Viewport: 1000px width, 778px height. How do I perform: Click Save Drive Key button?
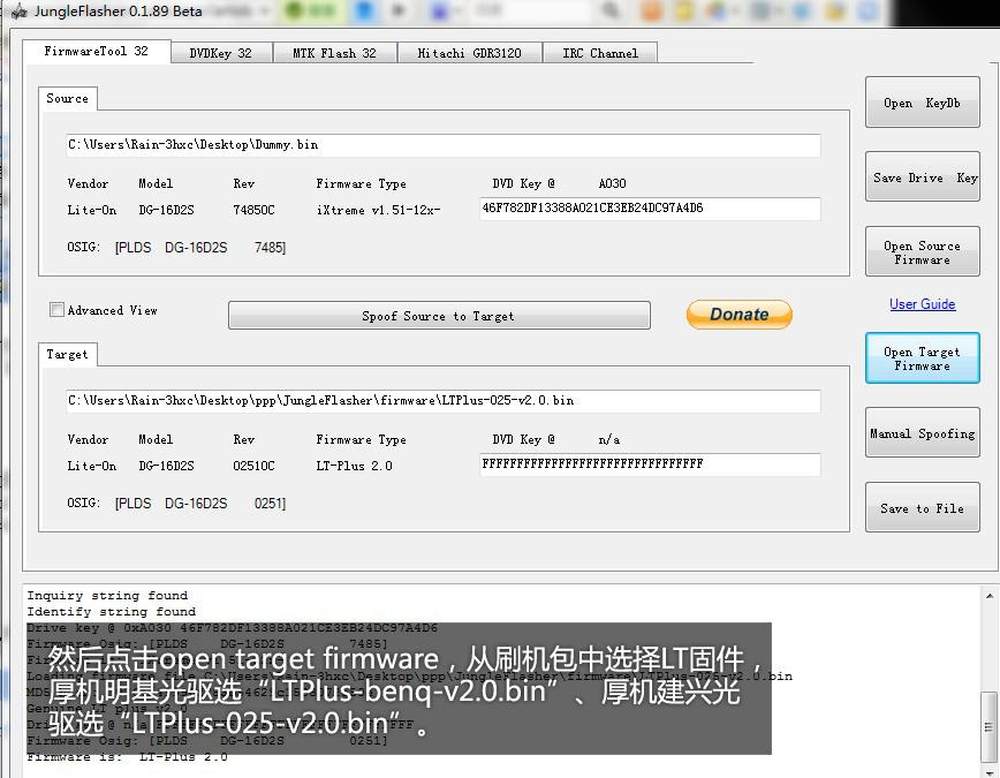click(922, 177)
